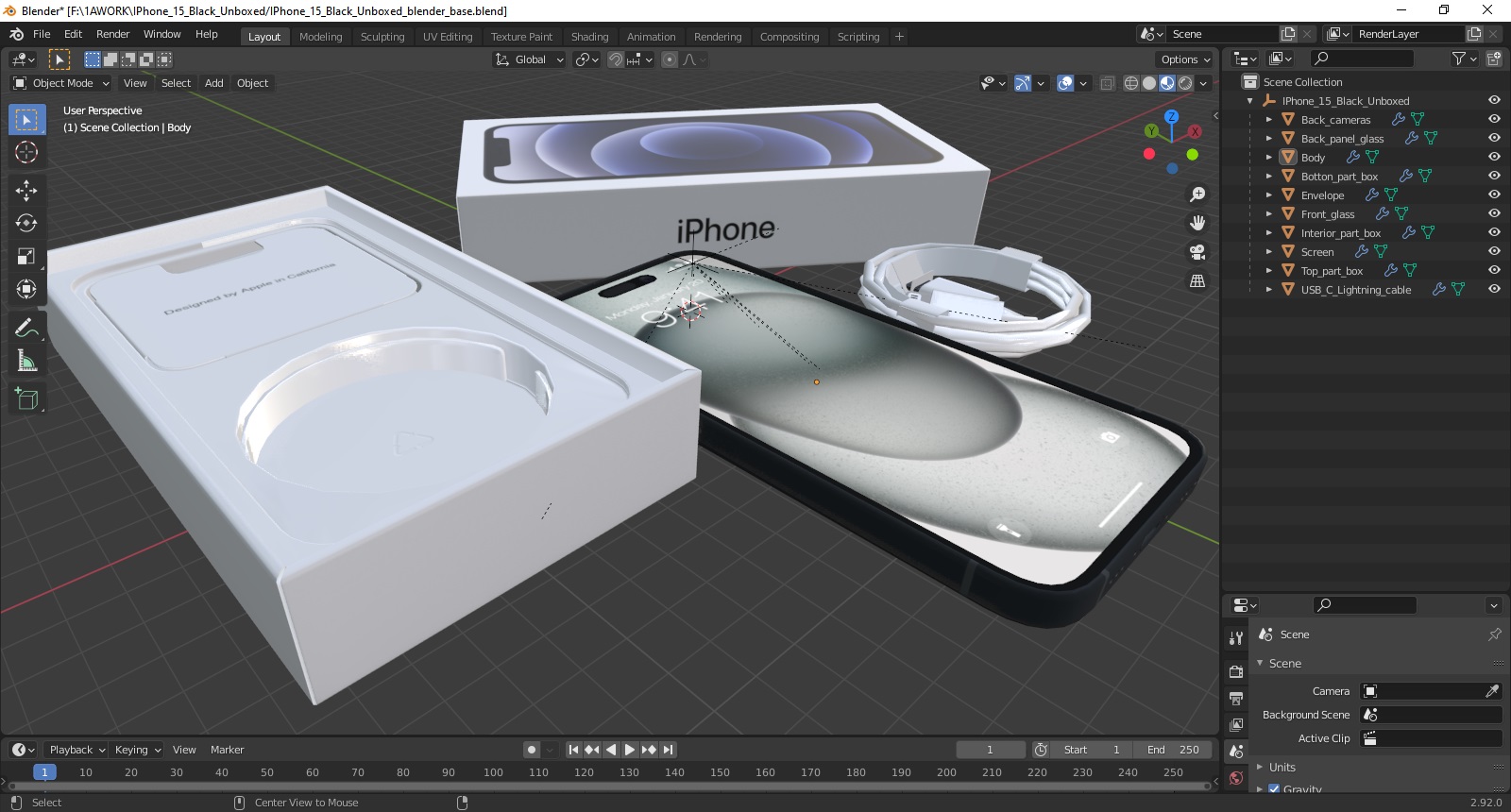The image size is (1511, 812).
Task: Toggle auto keying record button
Action: point(532,750)
